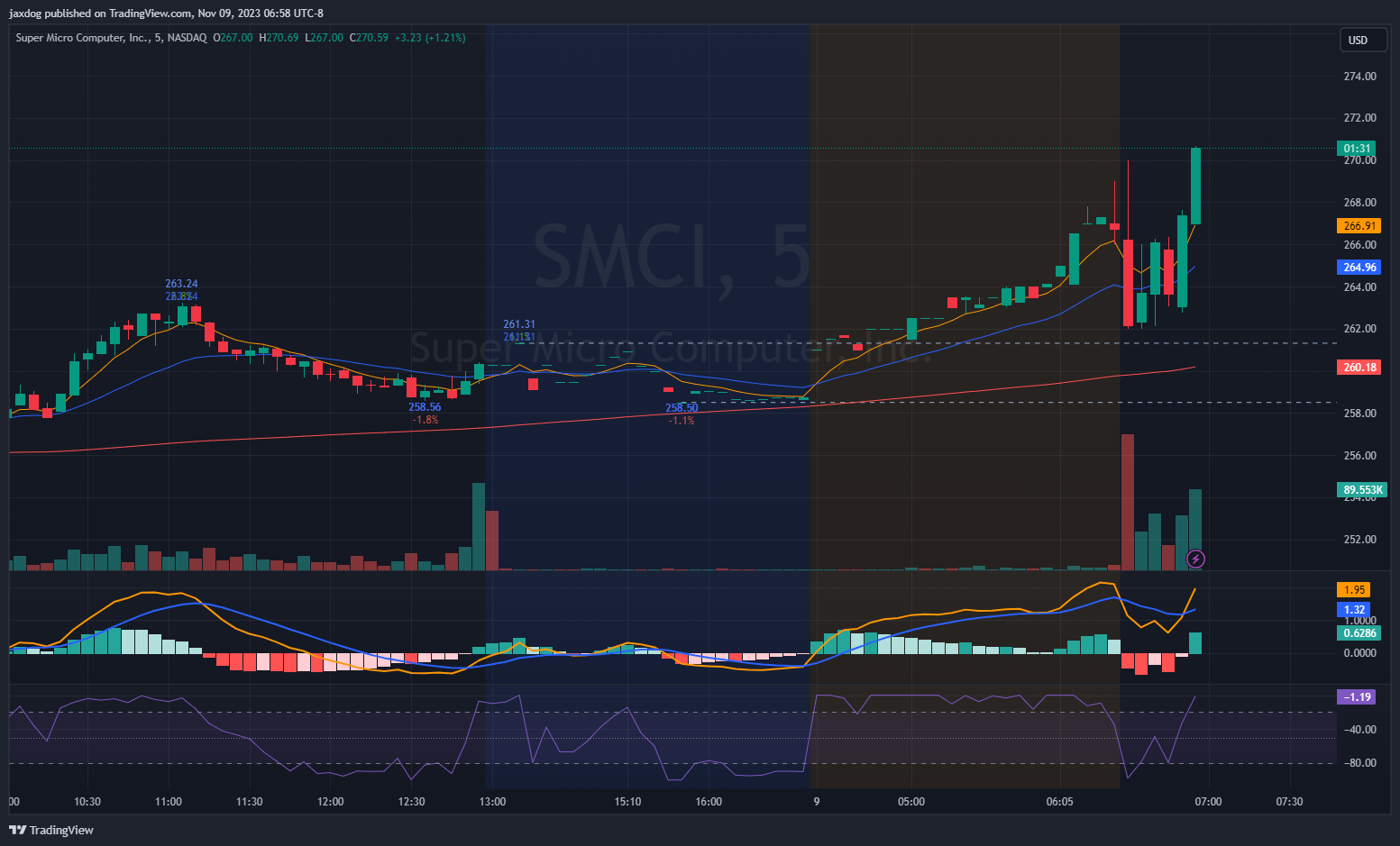
Task: Click the 258.50 low annotation on chart
Action: (682, 408)
